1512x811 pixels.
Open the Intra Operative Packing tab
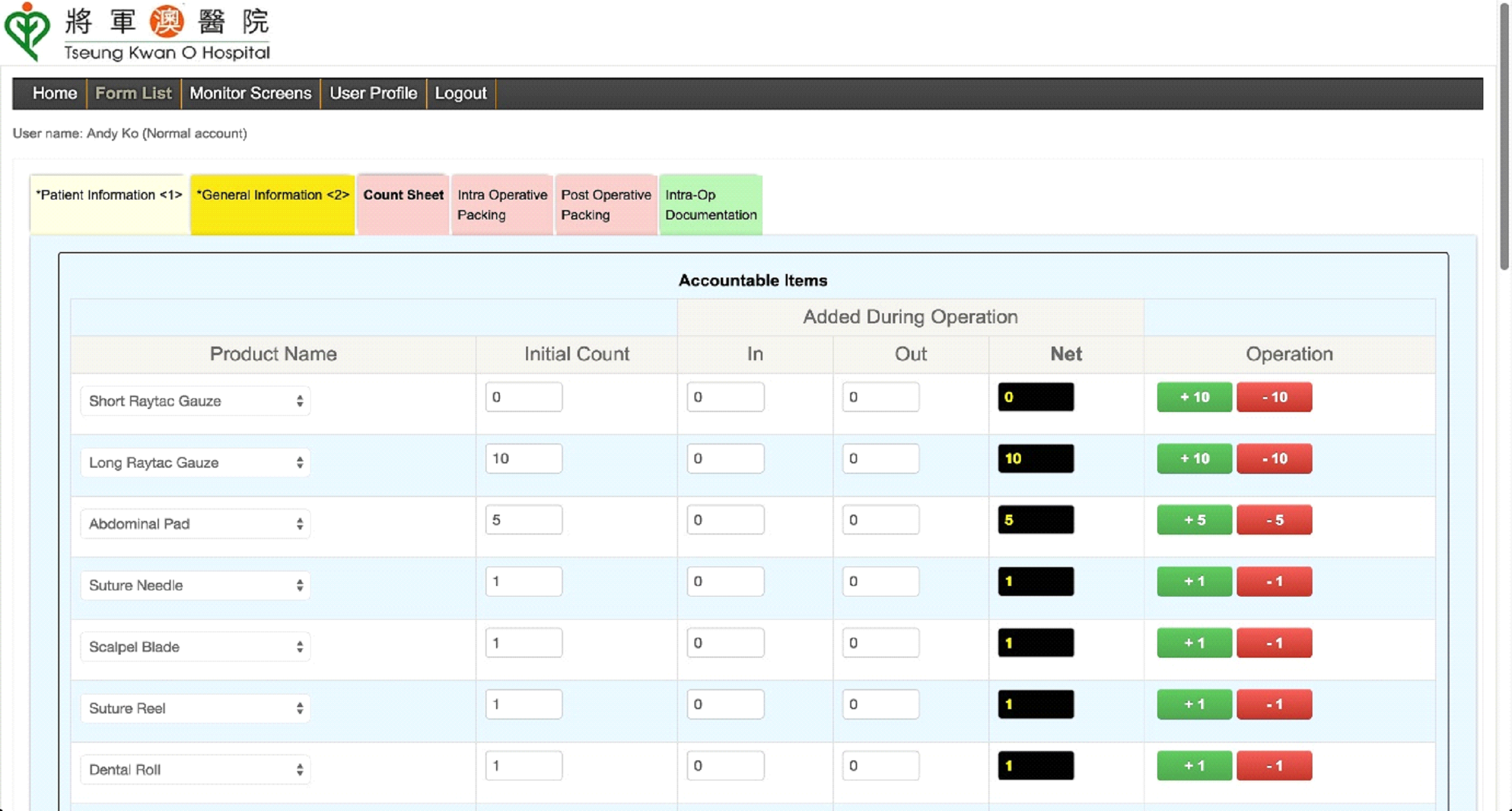(502, 204)
